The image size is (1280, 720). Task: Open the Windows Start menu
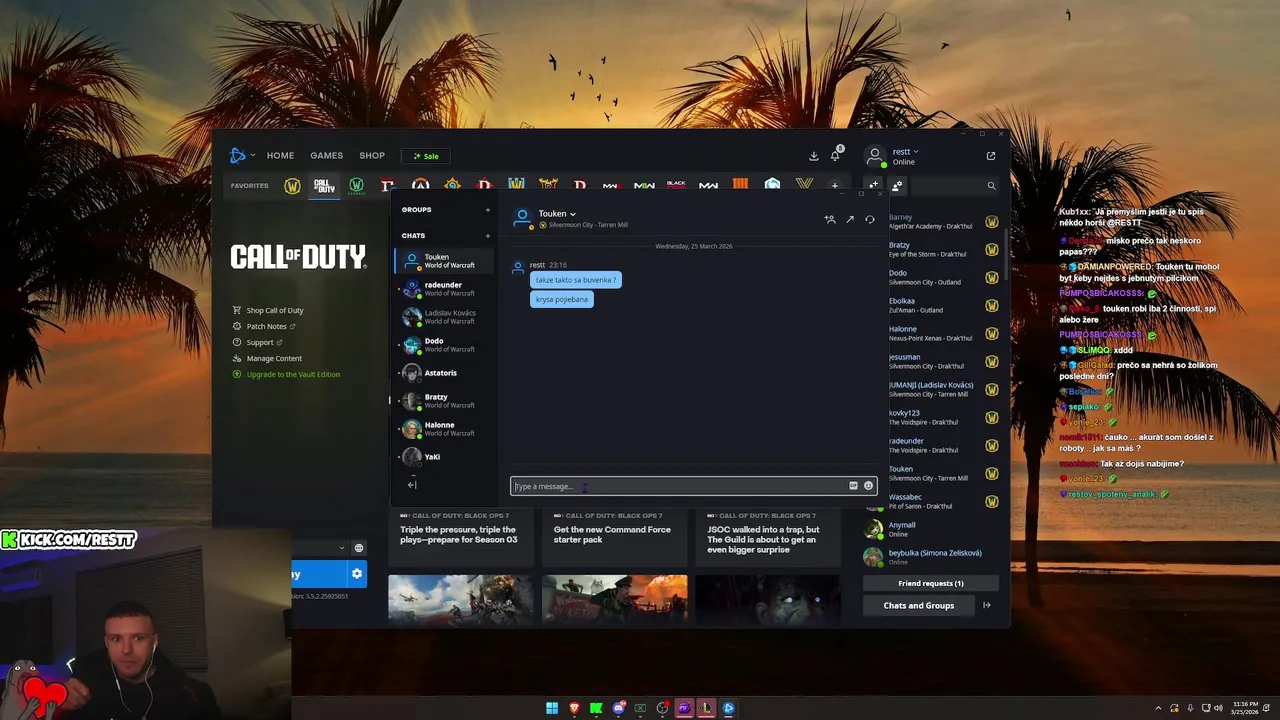click(x=552, y=708)
